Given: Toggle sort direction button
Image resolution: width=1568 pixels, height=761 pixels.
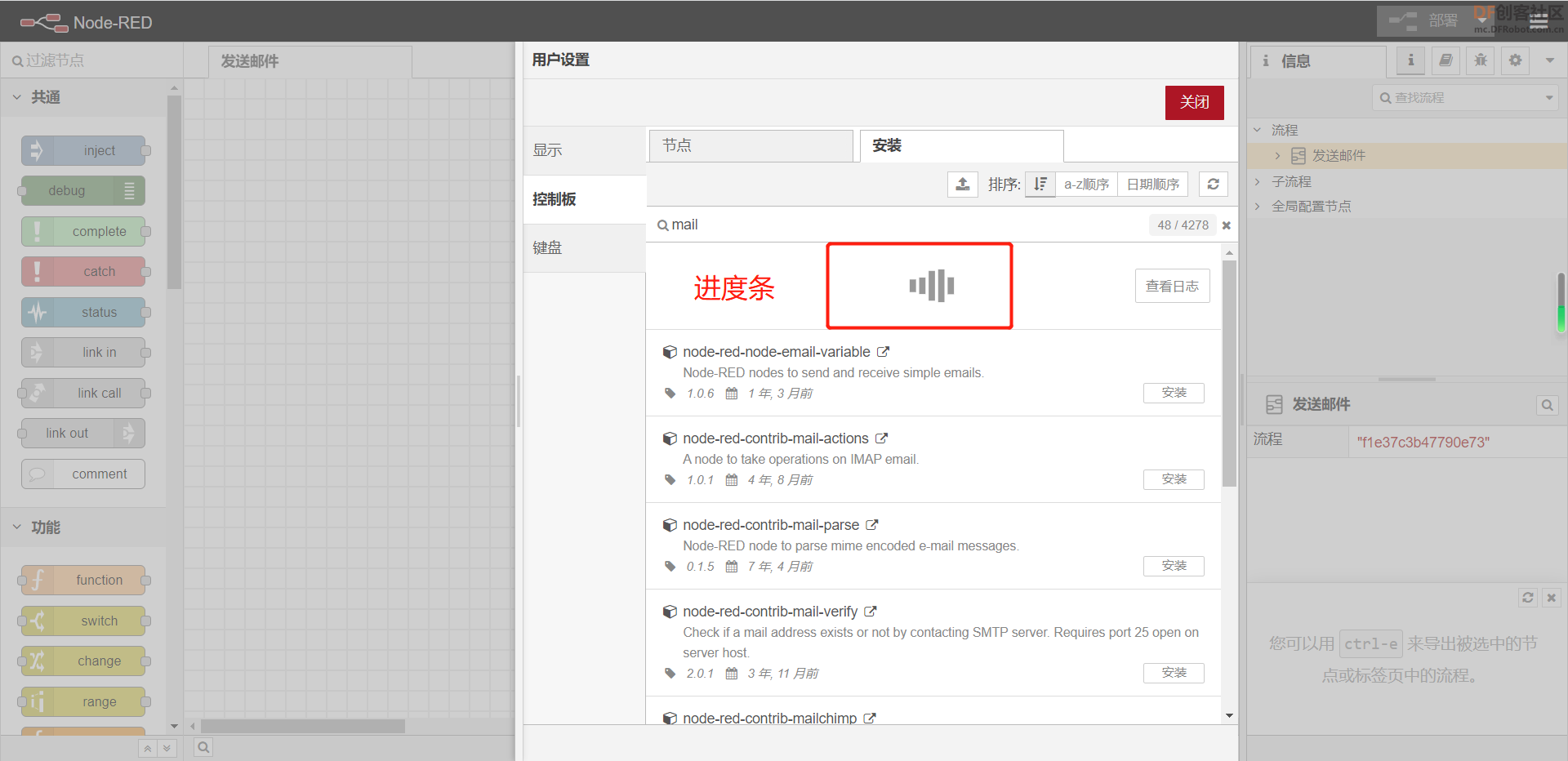Looking at the screenshot, I should point(1040,184).
